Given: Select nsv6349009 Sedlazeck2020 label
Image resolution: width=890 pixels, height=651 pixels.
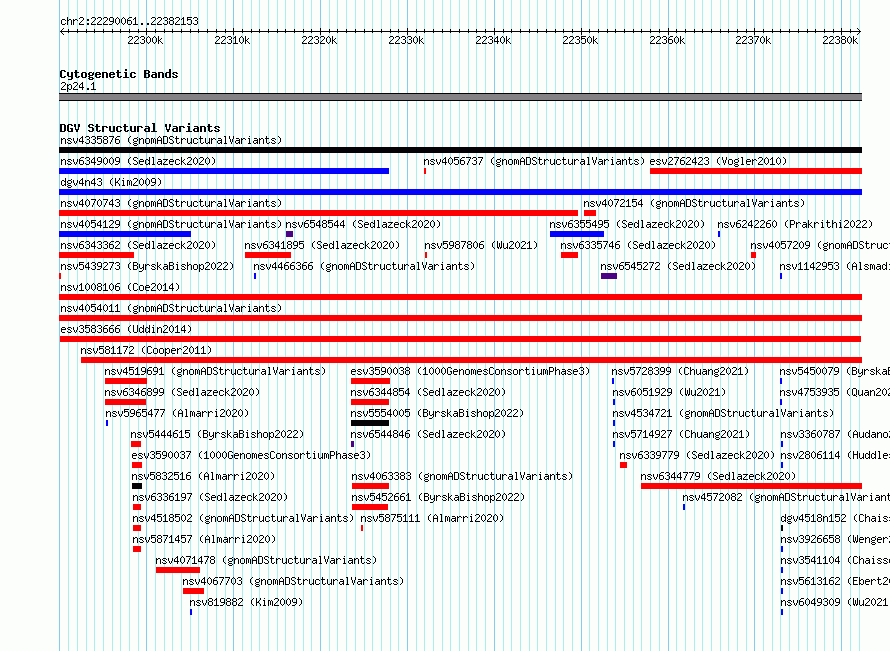Looking at the screenshot, I should [138, 161].
